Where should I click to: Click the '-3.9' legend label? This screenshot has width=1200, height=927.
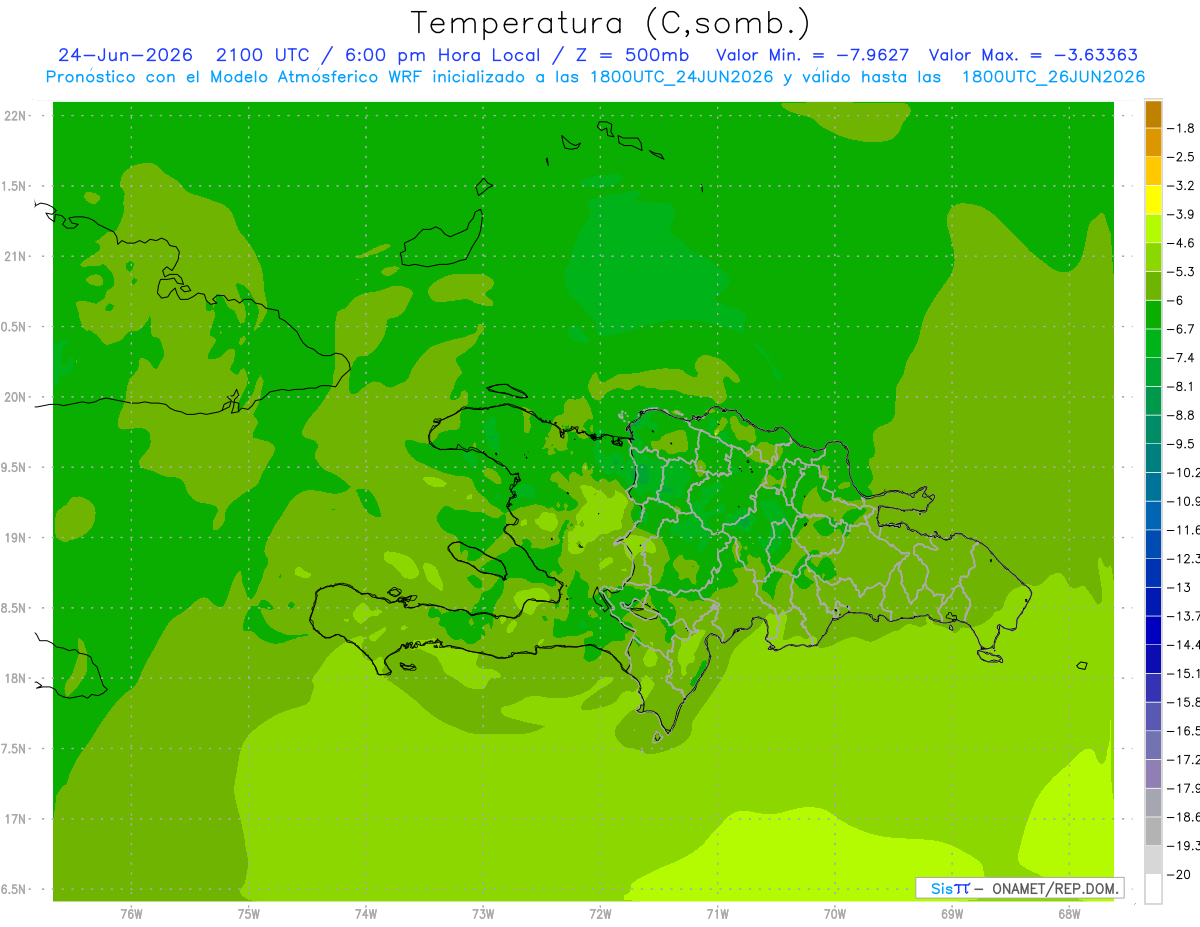click(x=1181, y=214)
